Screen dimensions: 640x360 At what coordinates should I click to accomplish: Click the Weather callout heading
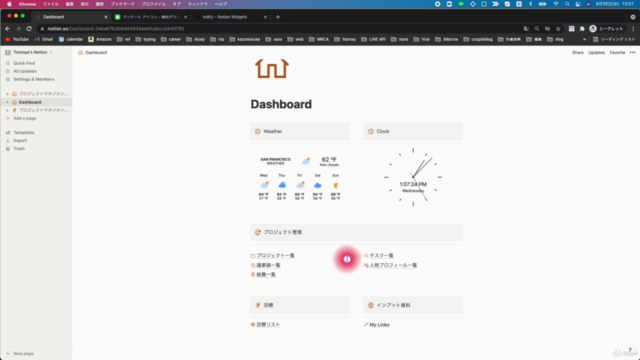[x=300, y=131]
